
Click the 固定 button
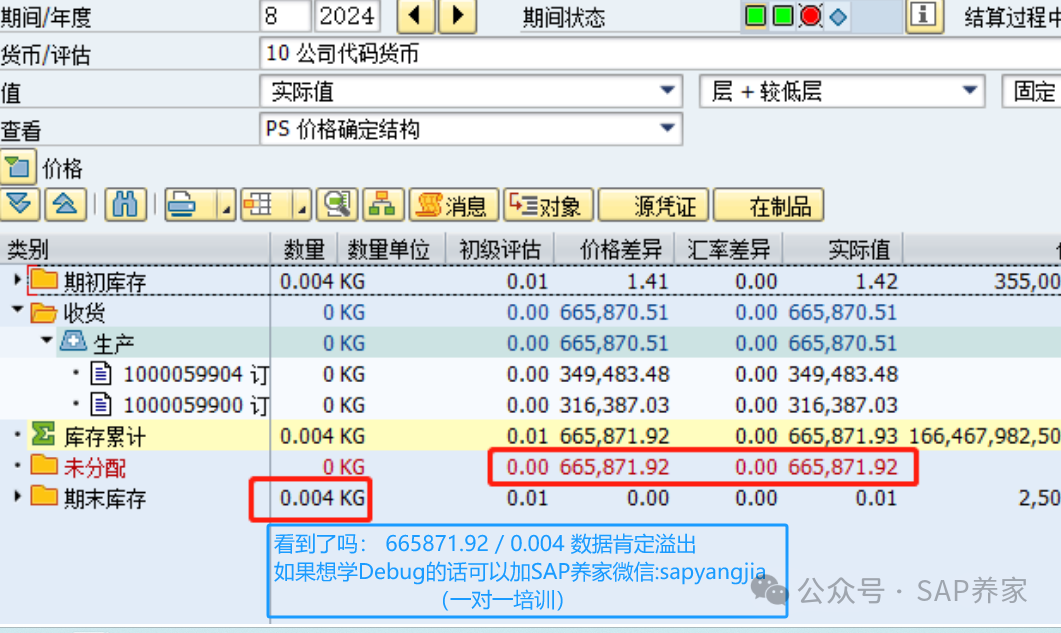click(1031, 91)
